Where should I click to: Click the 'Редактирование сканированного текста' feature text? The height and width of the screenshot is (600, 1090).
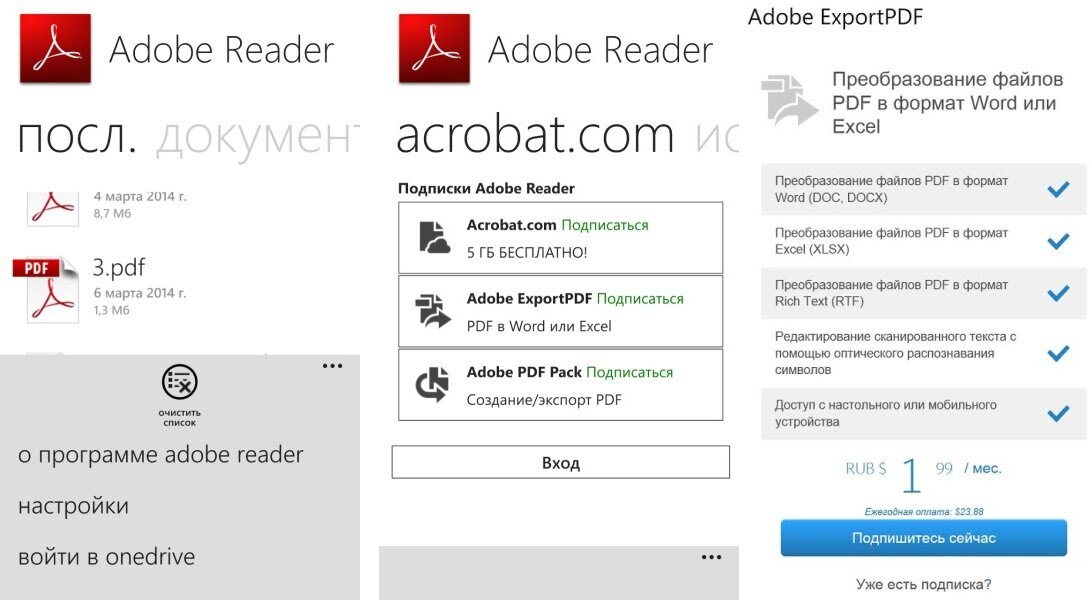(895, 353)
